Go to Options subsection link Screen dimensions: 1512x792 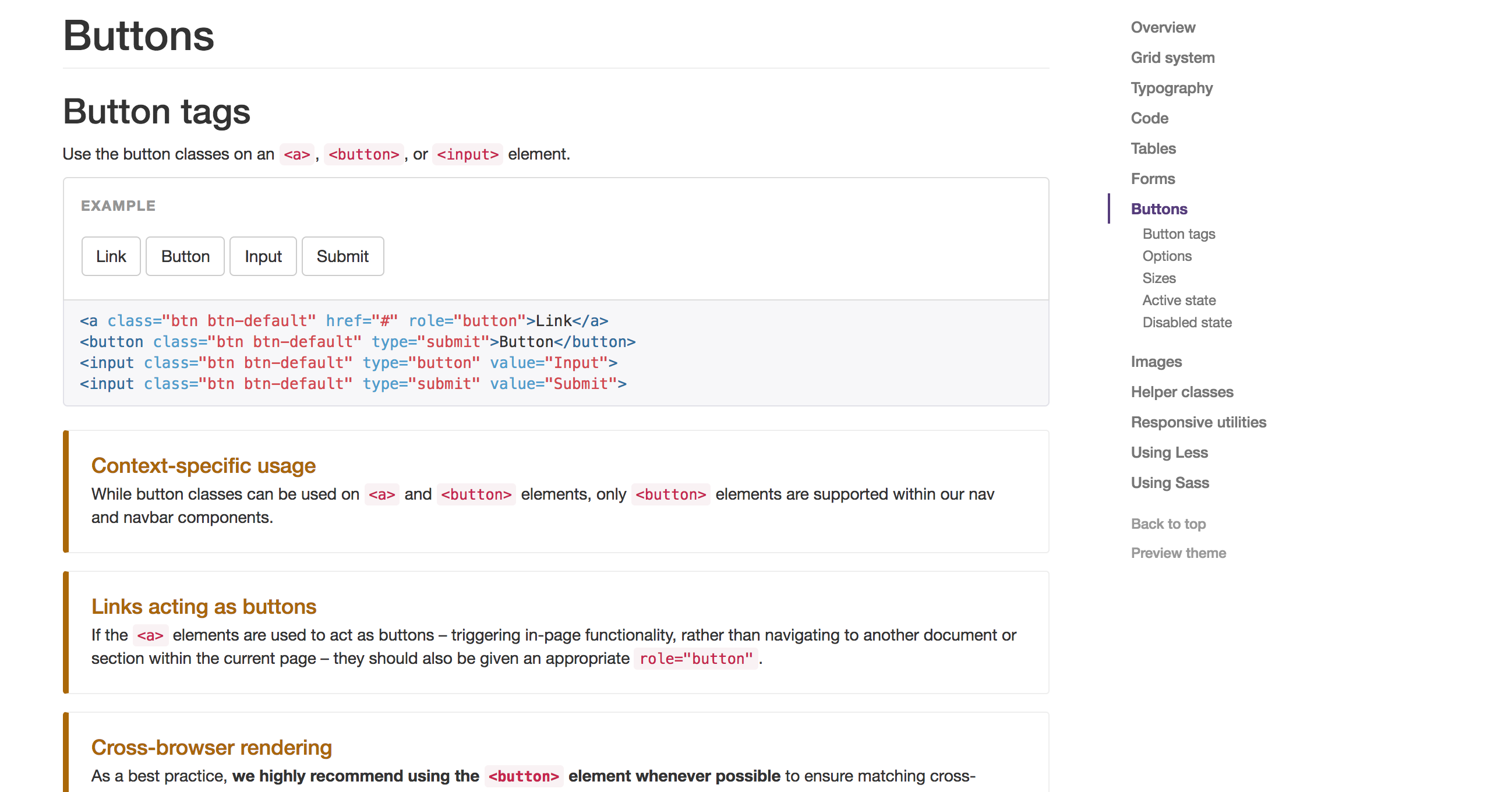click(x=1167, y=256)
